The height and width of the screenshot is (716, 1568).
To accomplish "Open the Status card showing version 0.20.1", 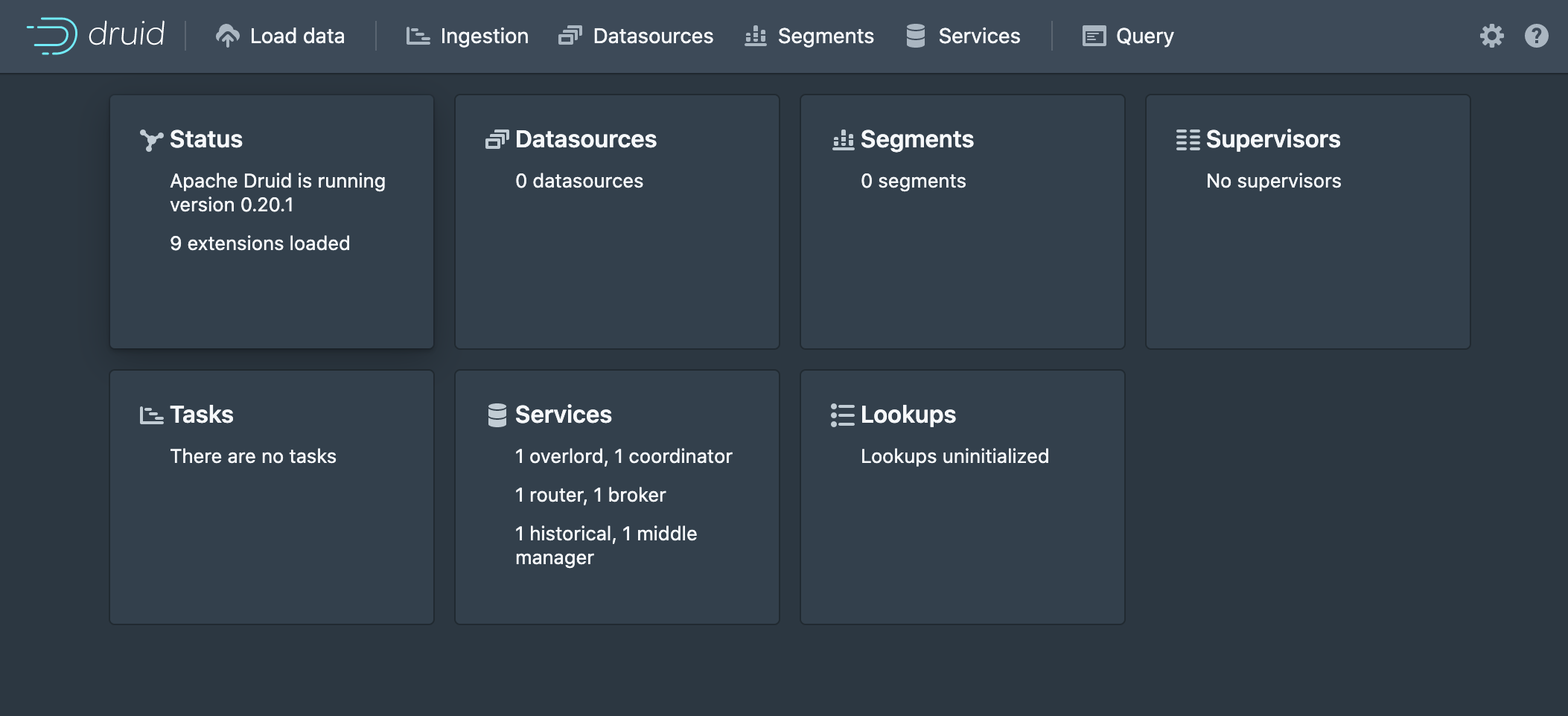I will coord(271,222).
